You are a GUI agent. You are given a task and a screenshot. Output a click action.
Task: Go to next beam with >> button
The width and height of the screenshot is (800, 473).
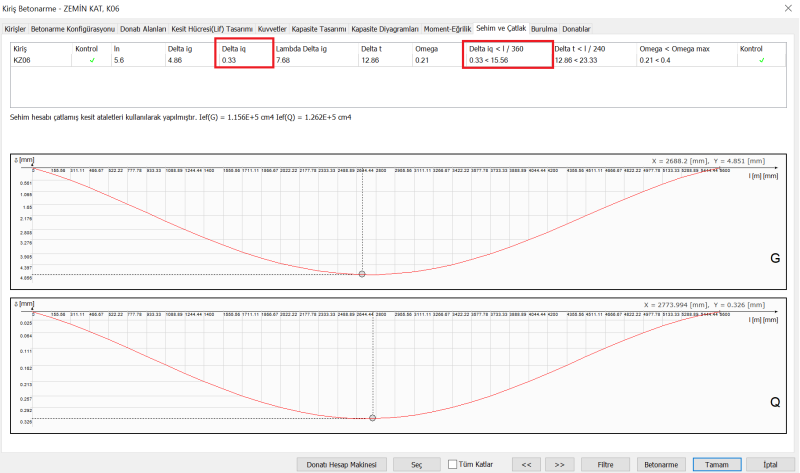[559, 464]
